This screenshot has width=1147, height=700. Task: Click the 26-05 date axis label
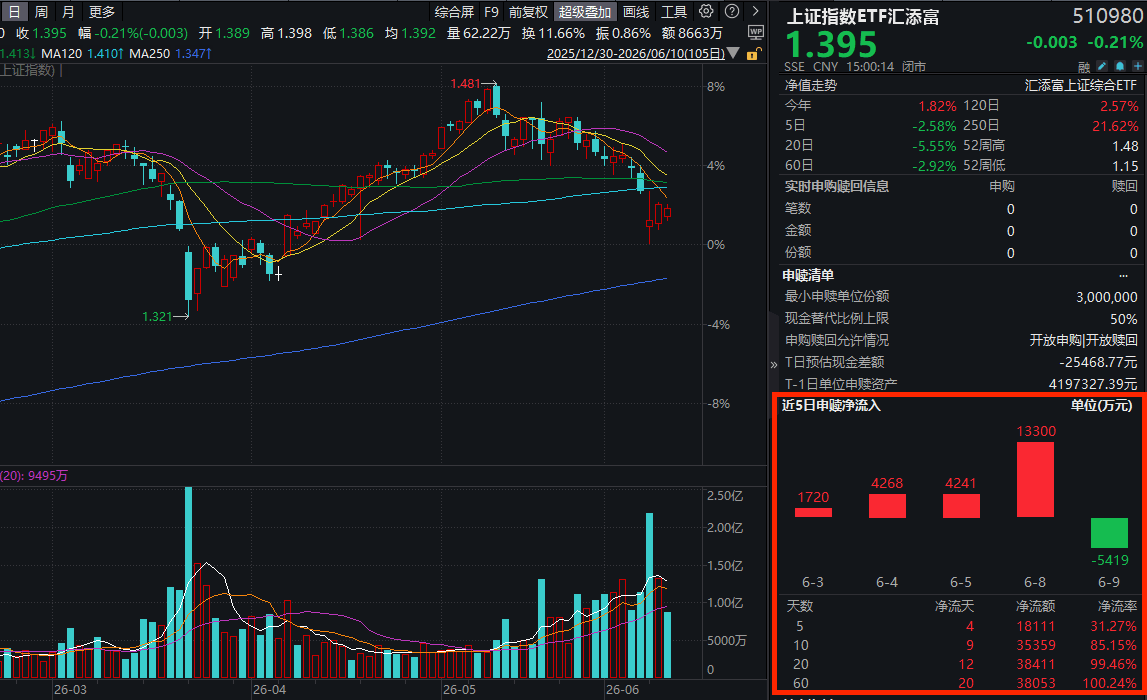(459, 690)
